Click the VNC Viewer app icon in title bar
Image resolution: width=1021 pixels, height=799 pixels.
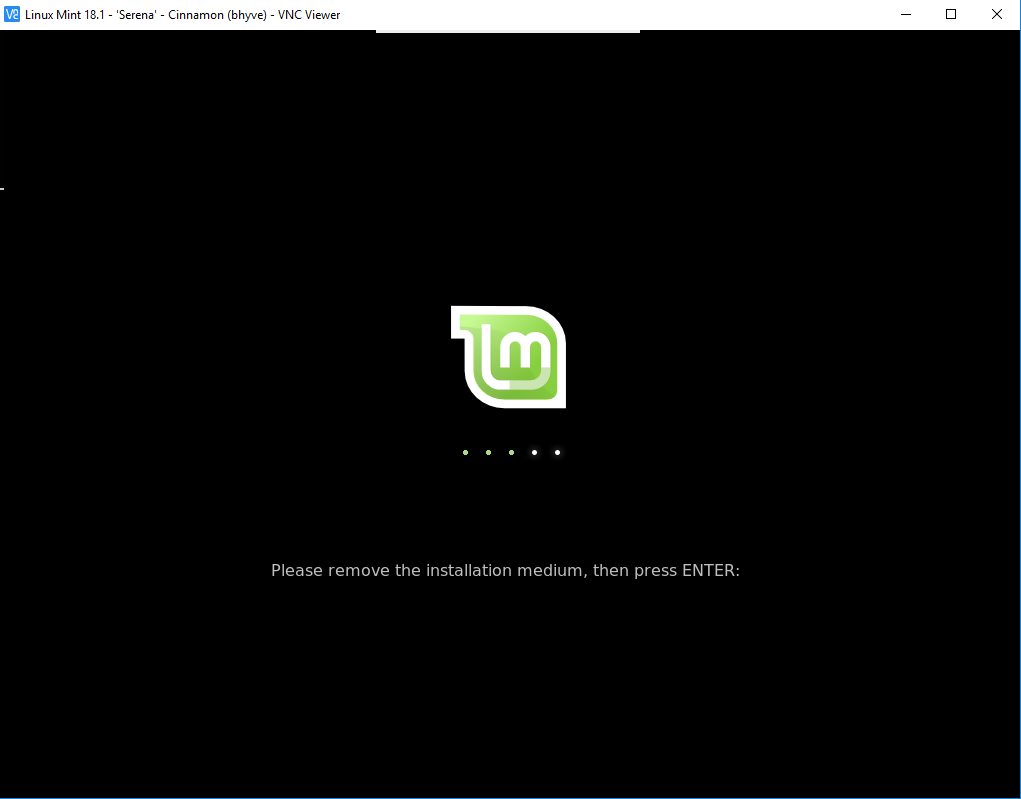(12, 14)
